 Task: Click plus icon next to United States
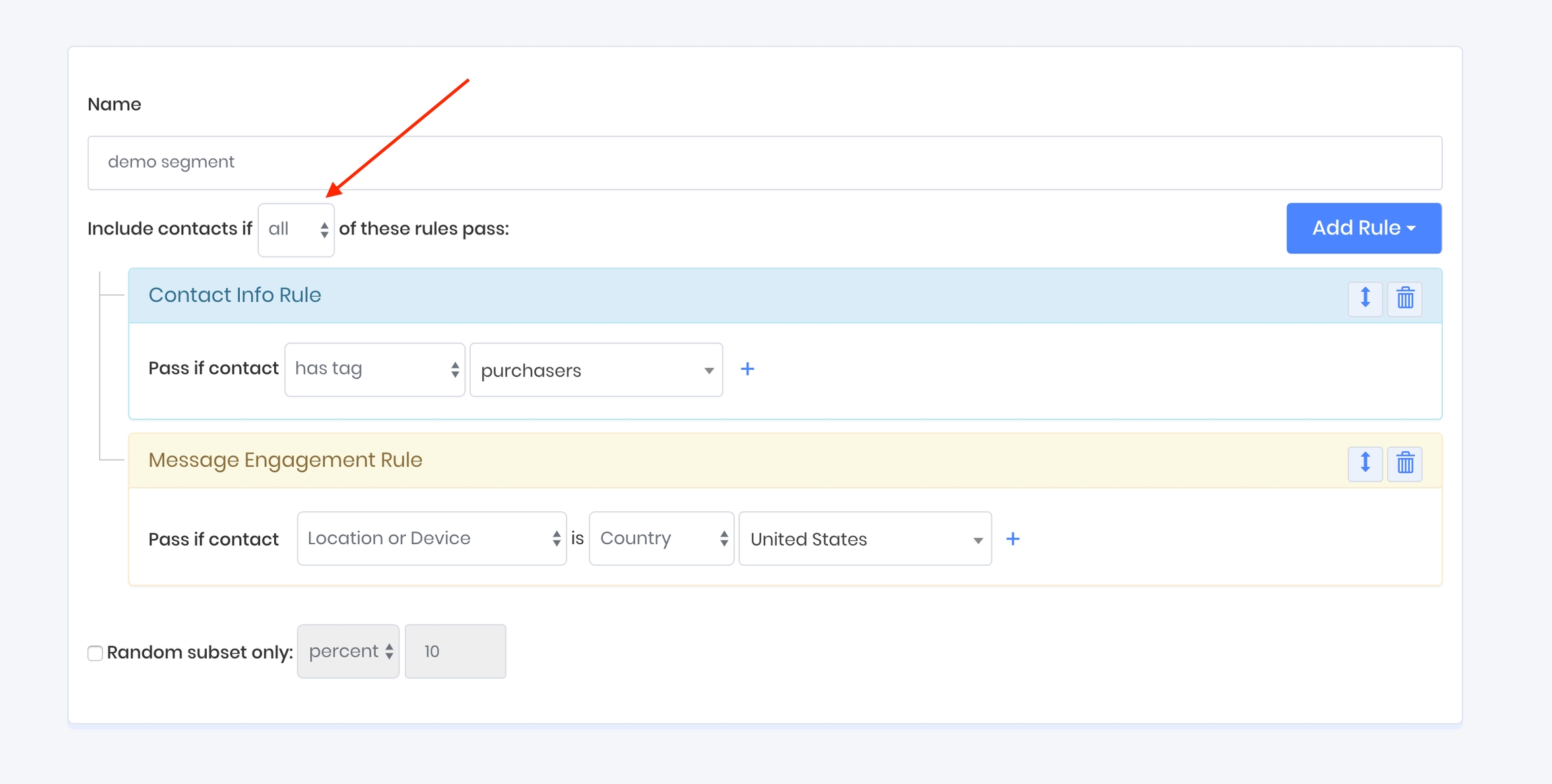click(1012, 539)
